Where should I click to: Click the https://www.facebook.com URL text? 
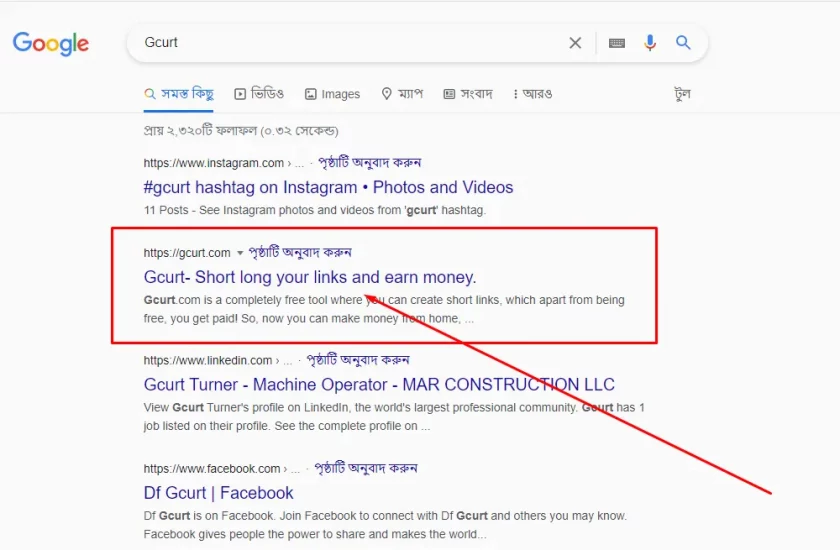click(212, 469)
